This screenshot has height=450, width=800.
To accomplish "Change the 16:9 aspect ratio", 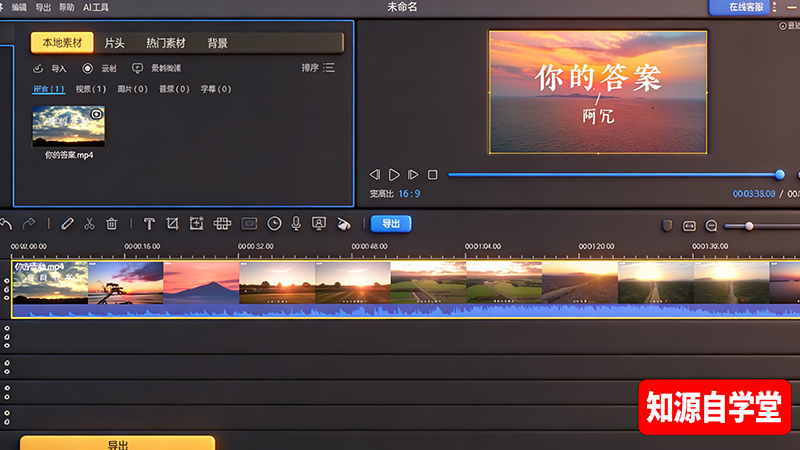I will (409, 194).
